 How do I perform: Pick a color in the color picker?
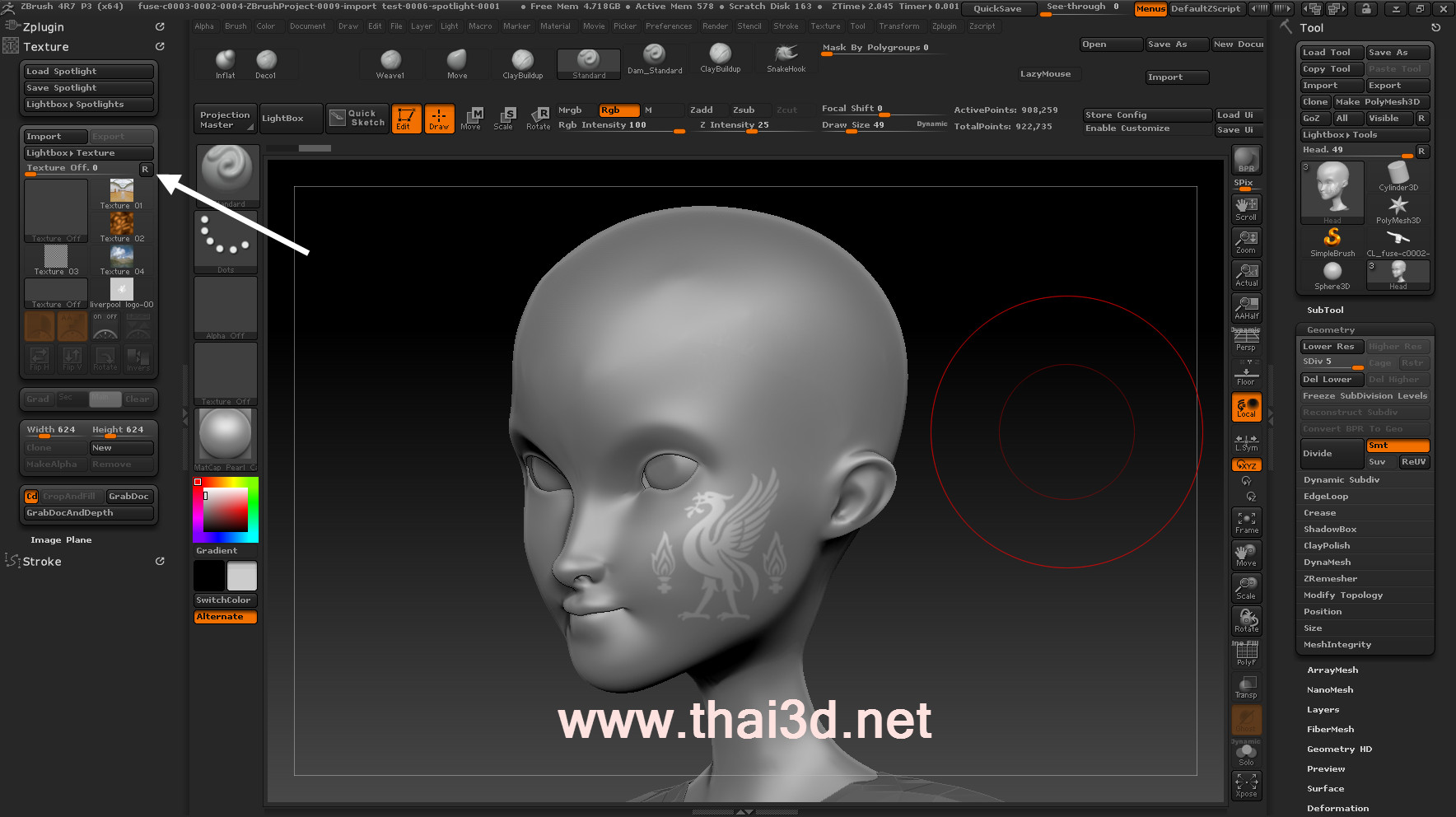click(x=226, y=509)
